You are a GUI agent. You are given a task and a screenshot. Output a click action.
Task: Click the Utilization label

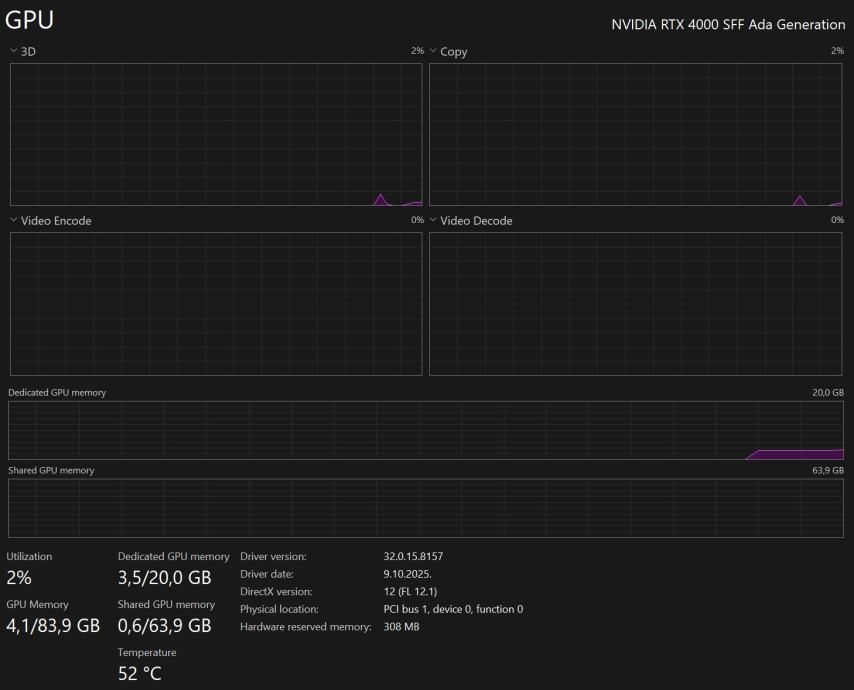tap(29, 557)
